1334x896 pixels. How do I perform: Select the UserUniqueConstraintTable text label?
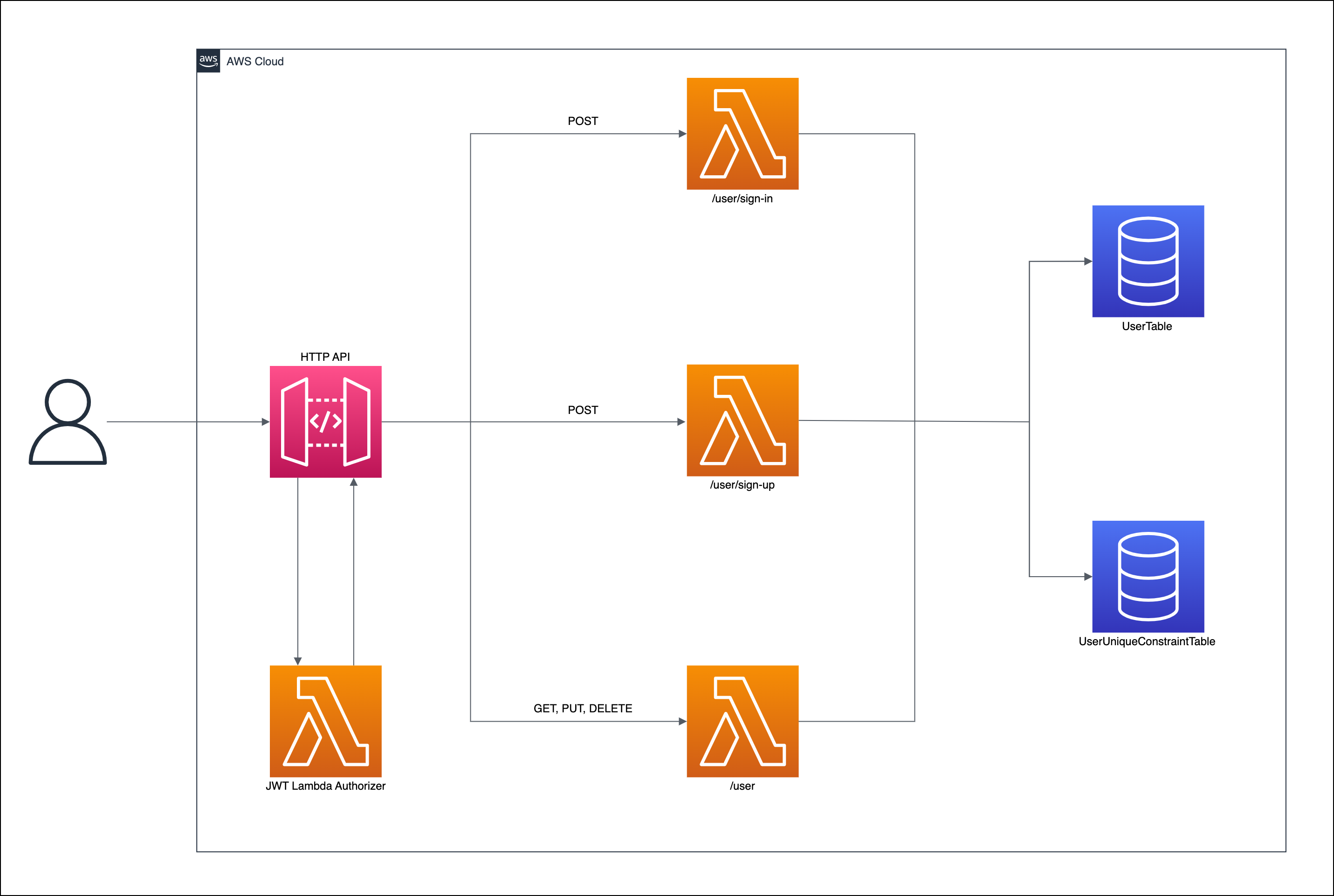[x=1147, y=641]
